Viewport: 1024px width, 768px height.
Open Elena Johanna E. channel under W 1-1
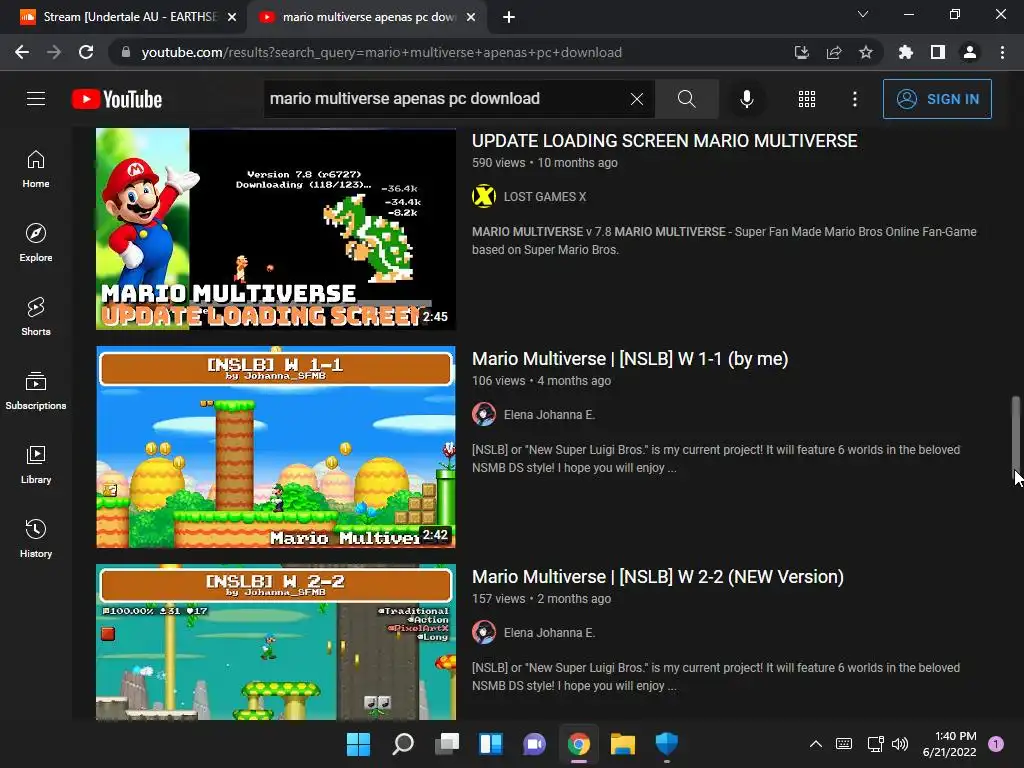(549, 415)
